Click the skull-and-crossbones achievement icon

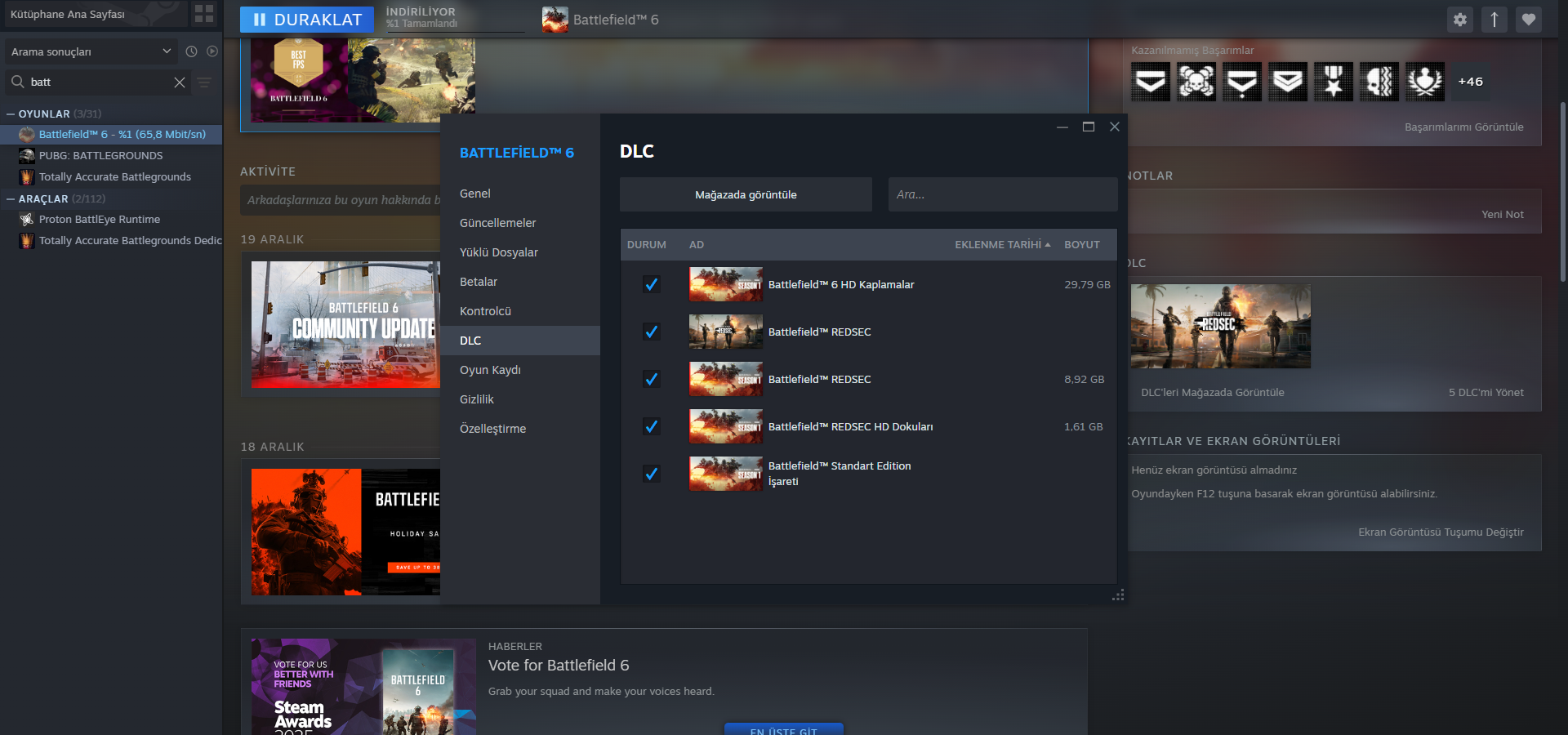point(1196,82)
